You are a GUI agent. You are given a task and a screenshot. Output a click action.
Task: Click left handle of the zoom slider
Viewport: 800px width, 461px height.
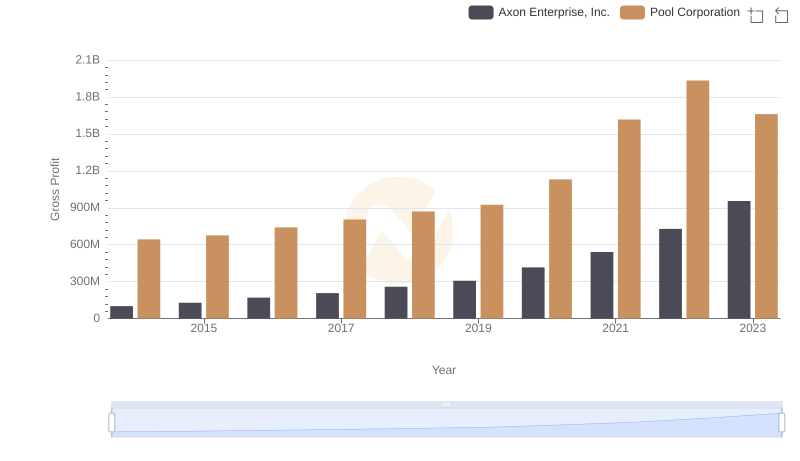click(112, 423)
